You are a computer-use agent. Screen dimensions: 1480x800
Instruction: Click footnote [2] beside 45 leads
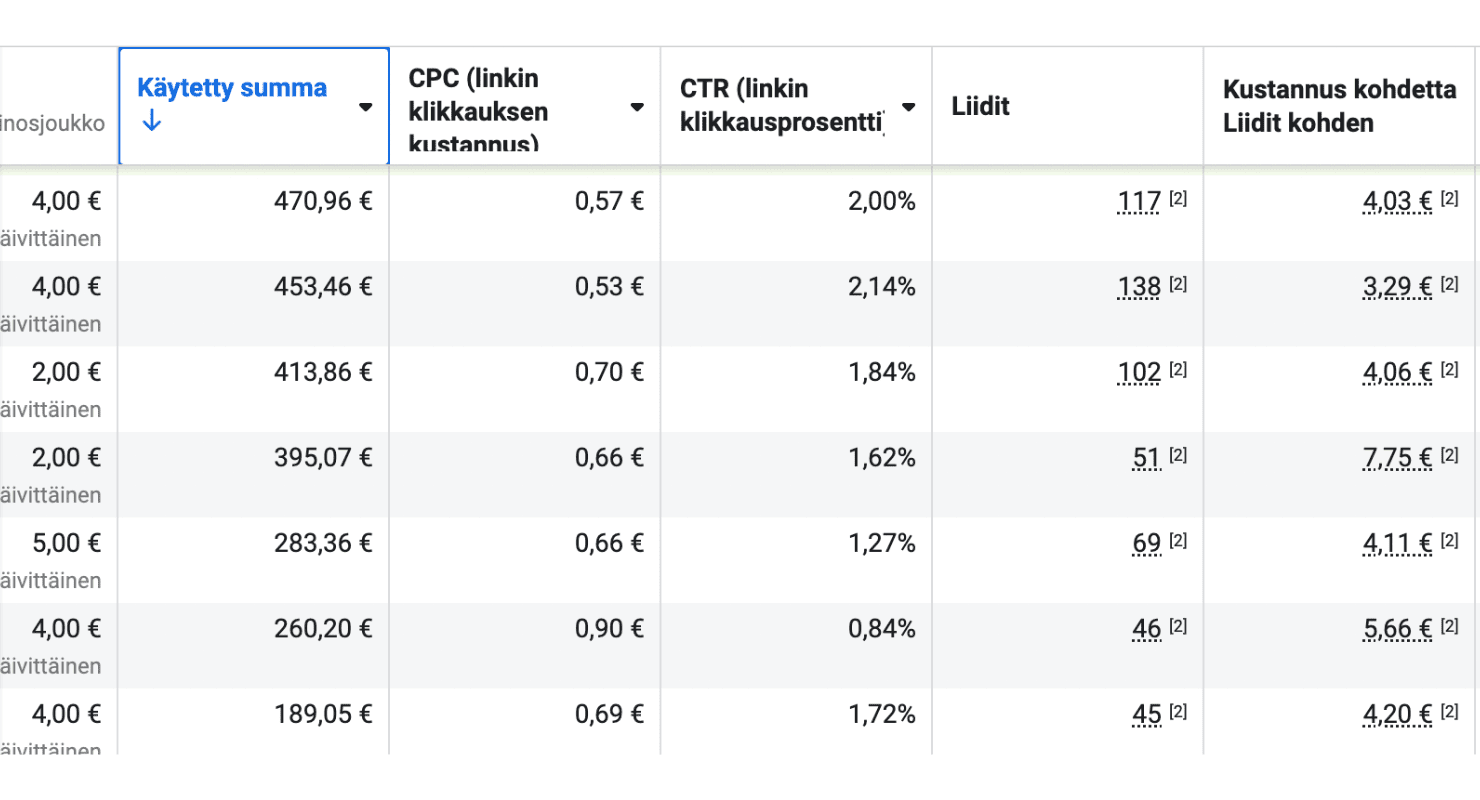[x=1178, y=711]
